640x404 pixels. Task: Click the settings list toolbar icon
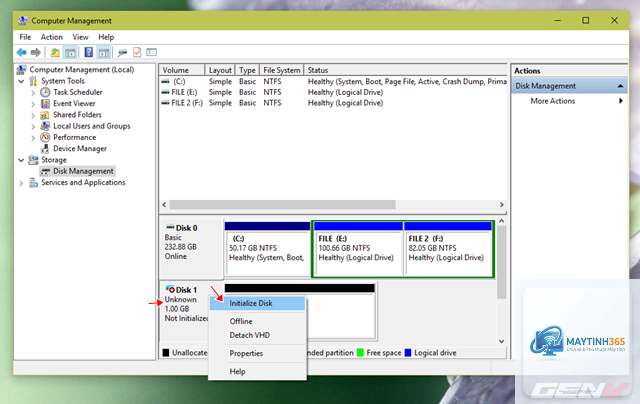coord(152,52)
